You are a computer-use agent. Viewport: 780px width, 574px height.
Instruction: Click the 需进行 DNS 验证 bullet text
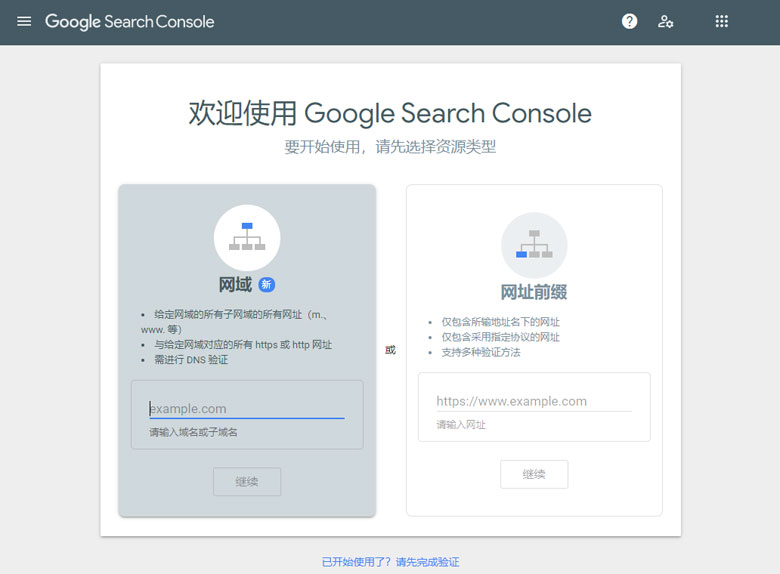(x=190, y=359)
